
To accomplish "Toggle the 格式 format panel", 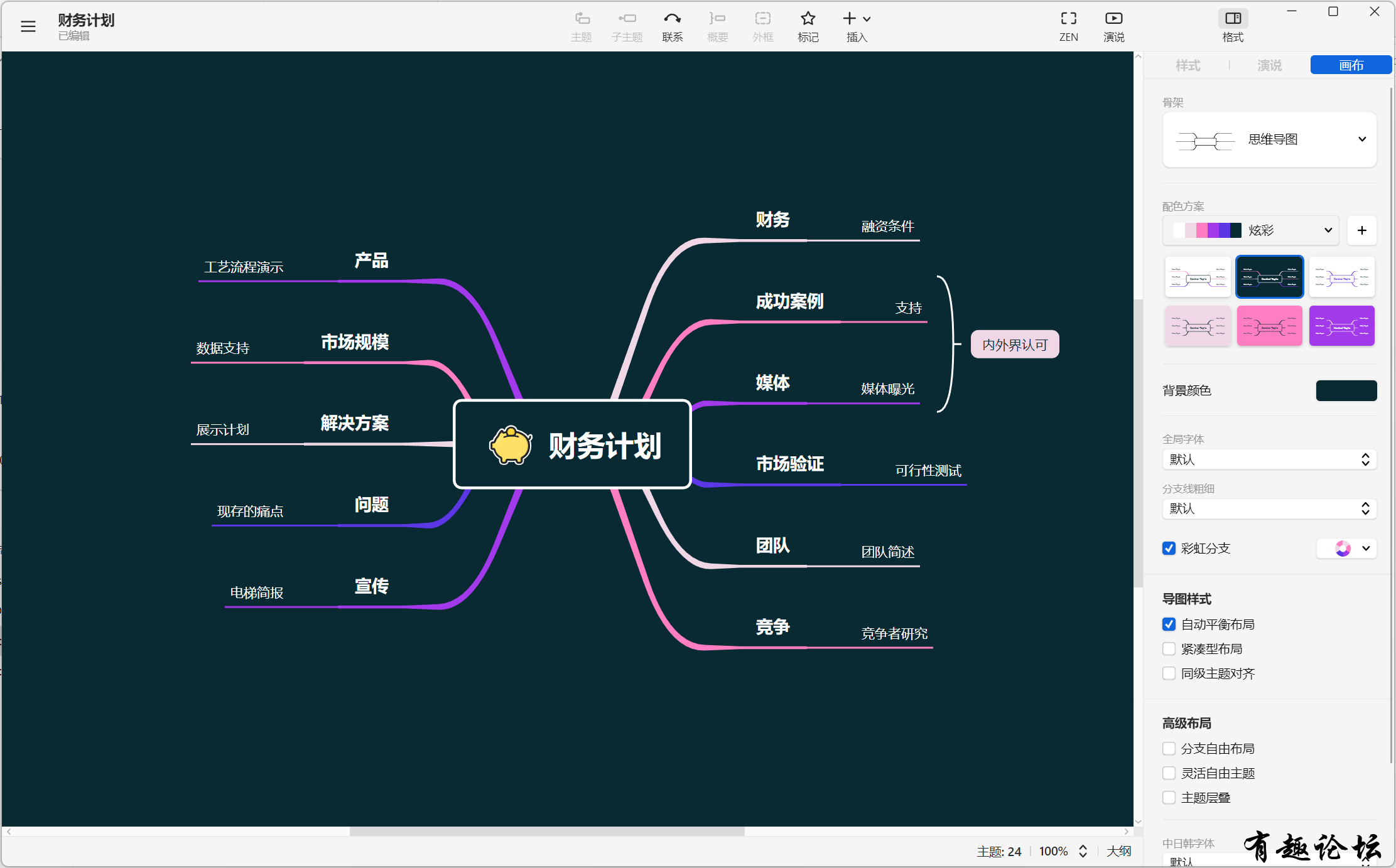I will point(1233,27).
